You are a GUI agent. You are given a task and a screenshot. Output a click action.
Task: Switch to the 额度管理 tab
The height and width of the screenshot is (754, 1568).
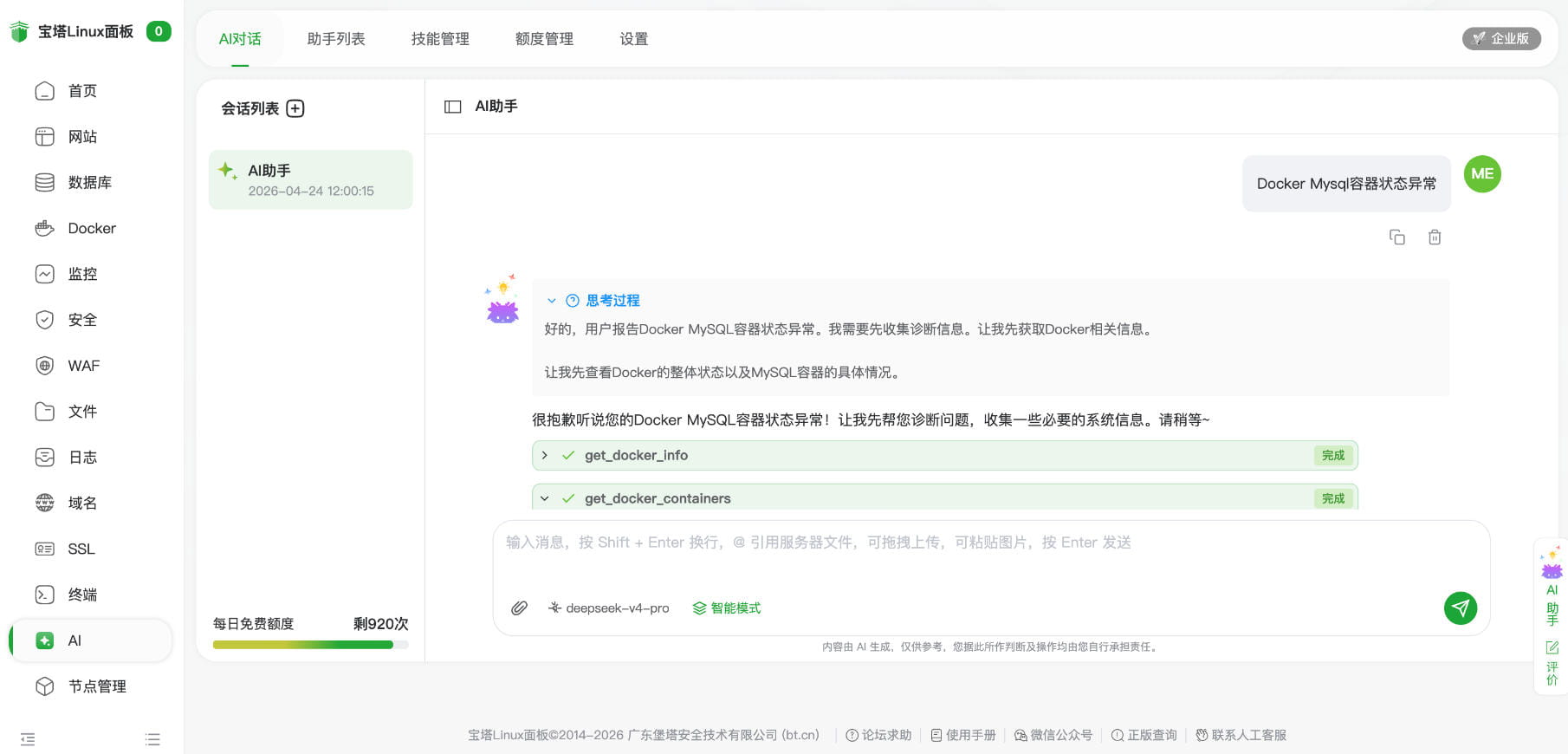544,39
